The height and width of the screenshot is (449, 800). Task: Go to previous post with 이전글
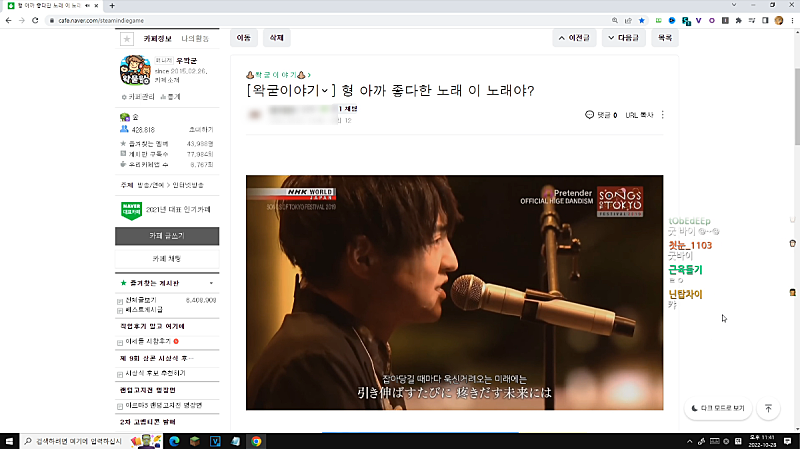[x=574, y=38]
